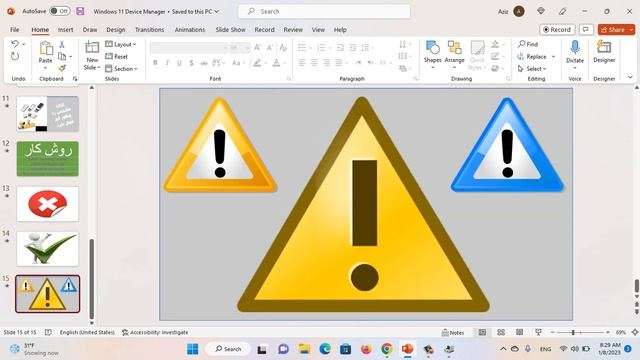
Task: Switch to Normal view icon
Action: [x=482, y=332]
